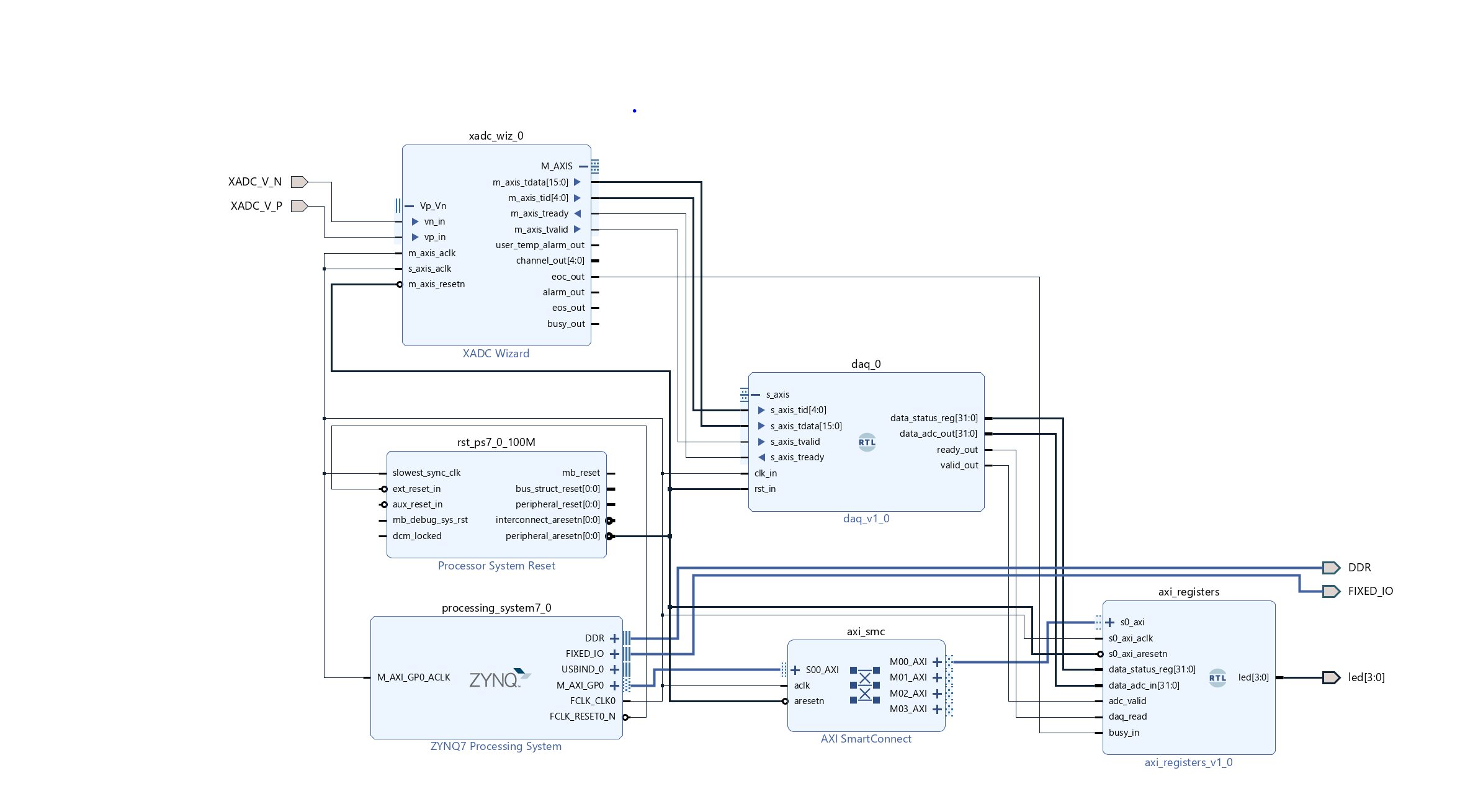The height and width of the screenshot is (812, 1478).
Task: Click the RTL badge on daq_0 block
Action: pyautogui.click(x=867, y=442)
